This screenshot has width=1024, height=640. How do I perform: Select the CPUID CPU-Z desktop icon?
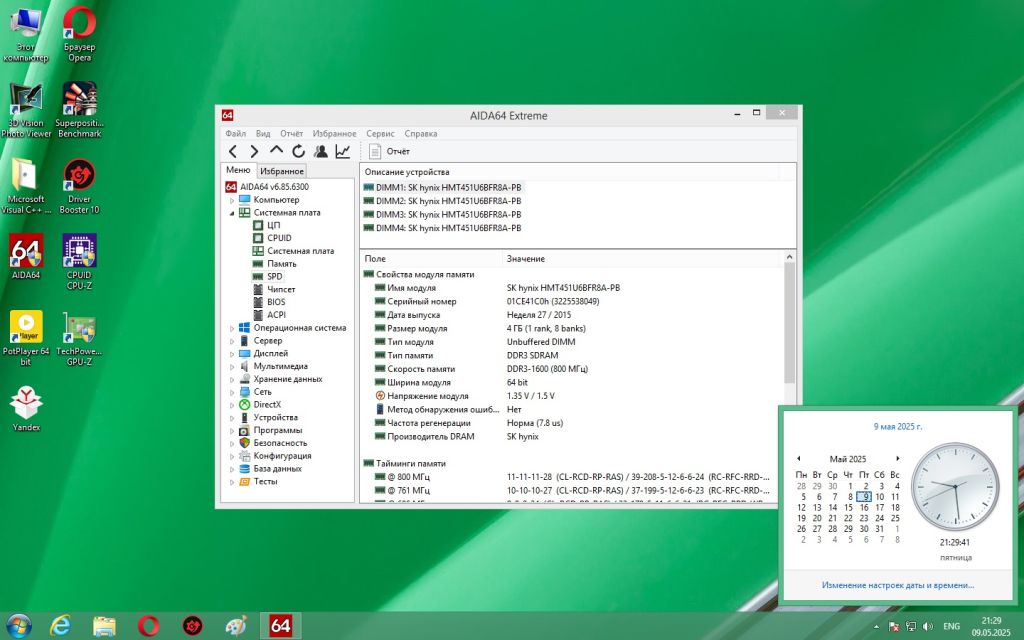(x=79, y=262)
